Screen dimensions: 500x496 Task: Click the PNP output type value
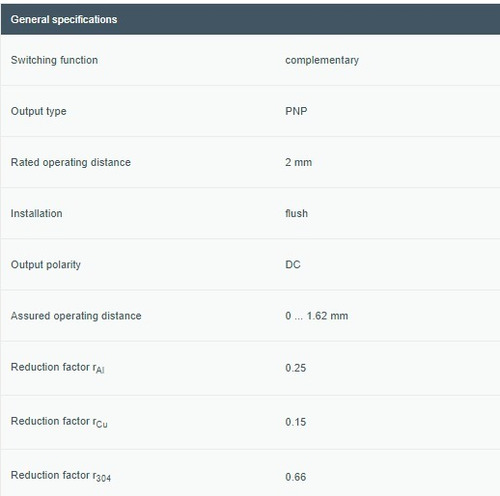click(296, 111)
